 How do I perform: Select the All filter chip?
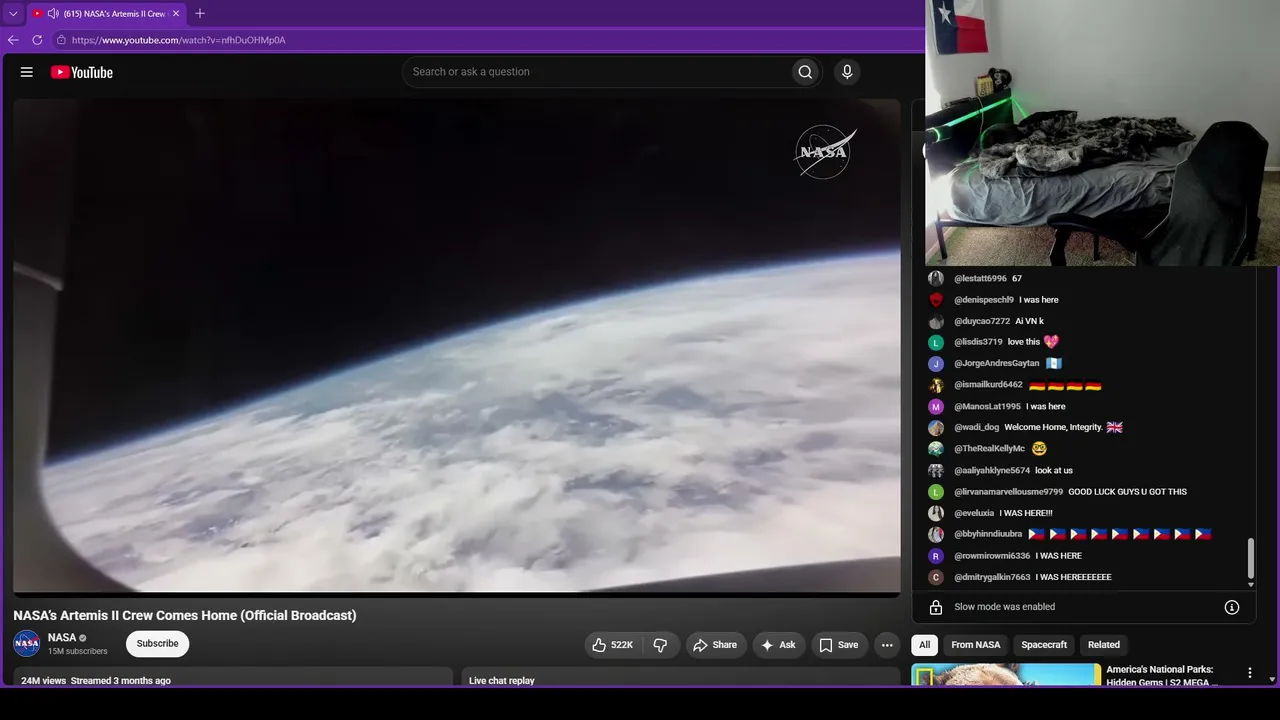point(925,645)
